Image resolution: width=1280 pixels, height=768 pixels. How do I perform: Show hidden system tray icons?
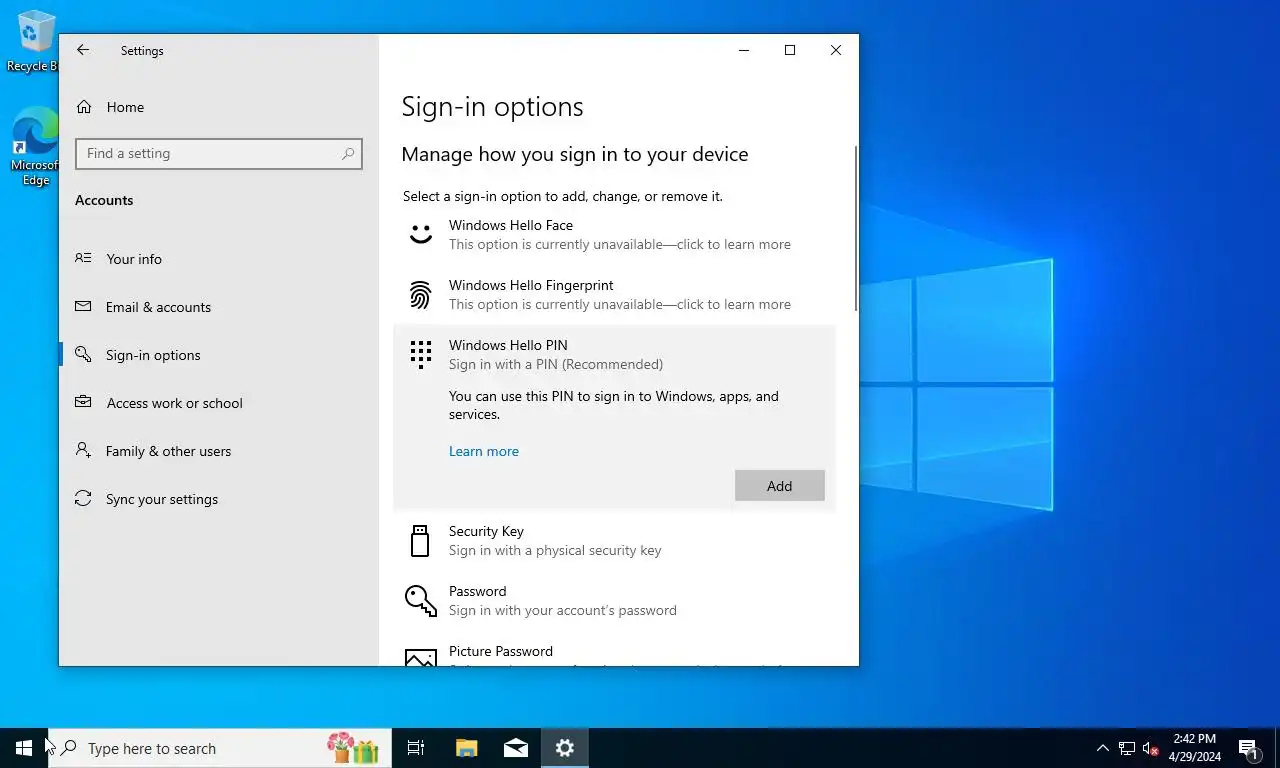(1102, 748)
